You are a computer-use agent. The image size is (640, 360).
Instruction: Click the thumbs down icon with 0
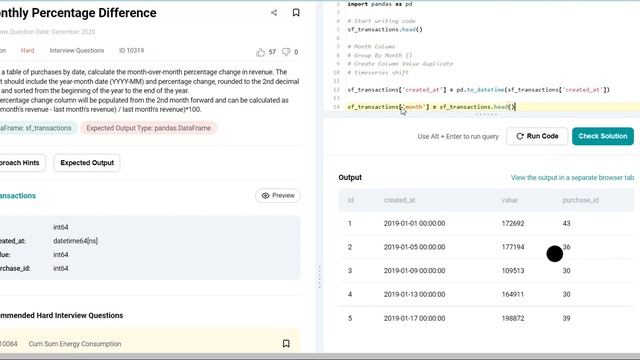click(x=286, y=52)
